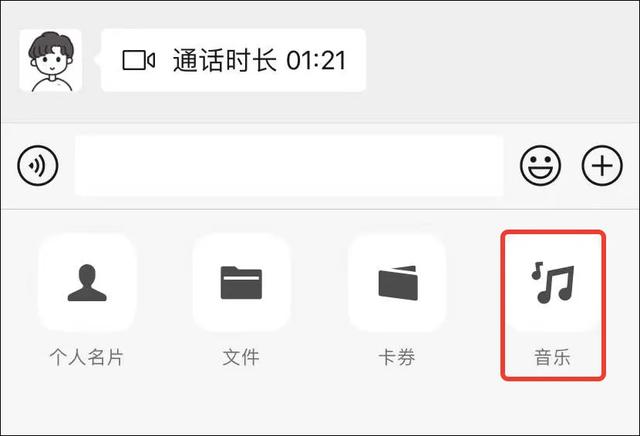Open the 文件 folder icon
The height and width of the screenshot is (436, 640).
point(241,283)
